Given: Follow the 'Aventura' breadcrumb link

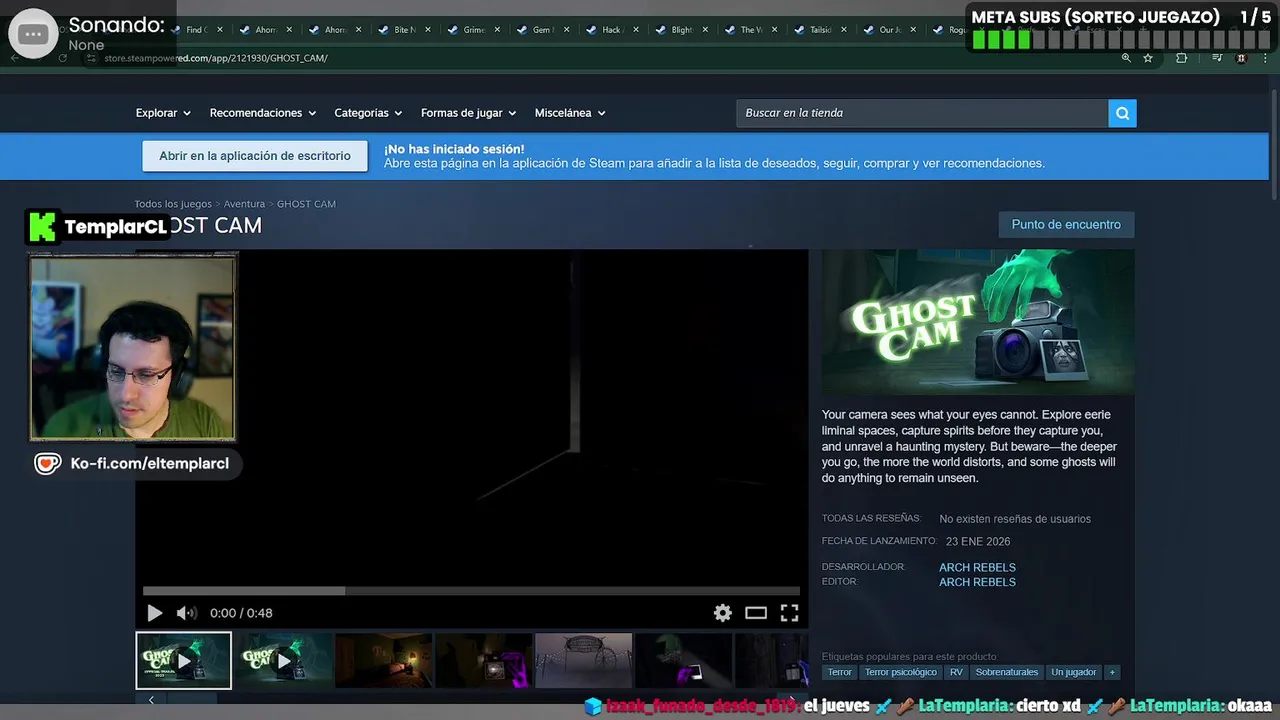Looking at the screenshot, I should (244, 204).
